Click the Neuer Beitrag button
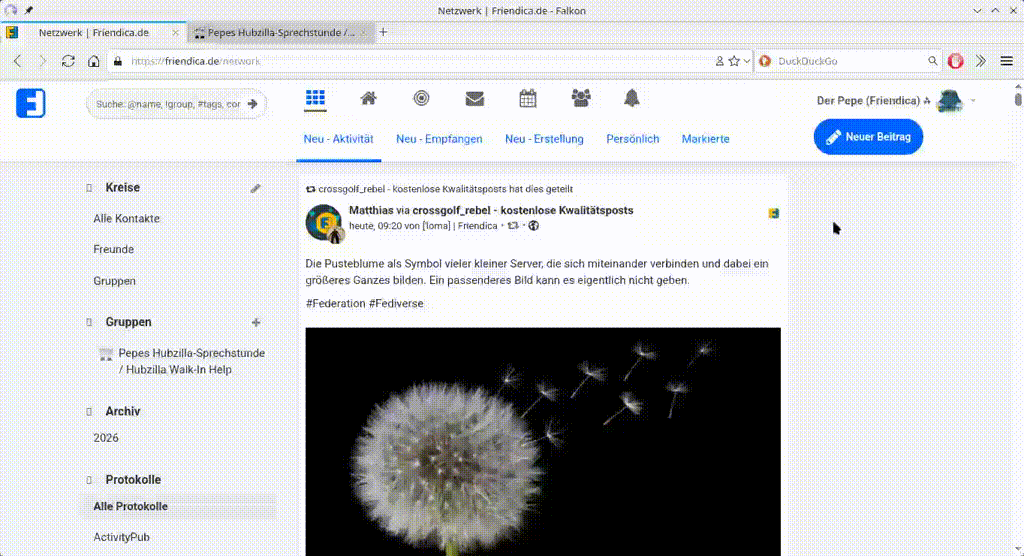Viewport: 1024px width, 556px height. click(x=868, y=137)
